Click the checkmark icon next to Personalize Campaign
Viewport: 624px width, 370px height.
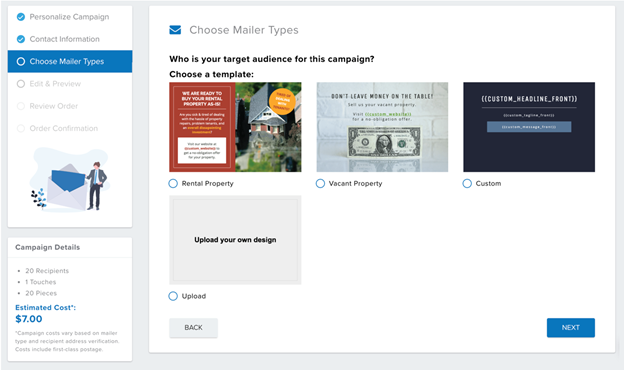[x=21, y=17]
